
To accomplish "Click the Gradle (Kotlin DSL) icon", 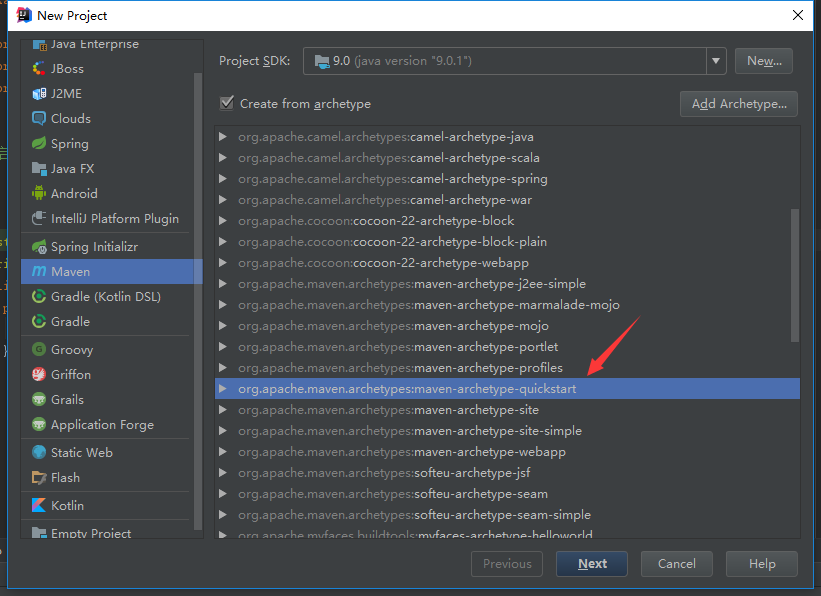I will tap(39, 296).
